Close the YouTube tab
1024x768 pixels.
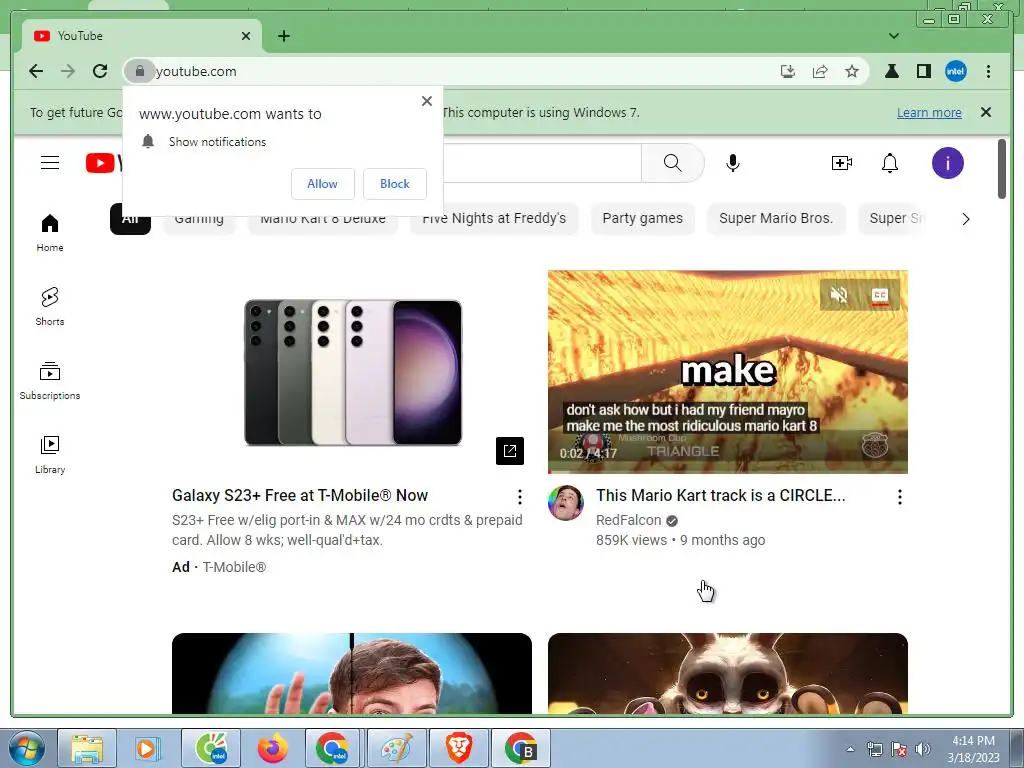[246, 36]
